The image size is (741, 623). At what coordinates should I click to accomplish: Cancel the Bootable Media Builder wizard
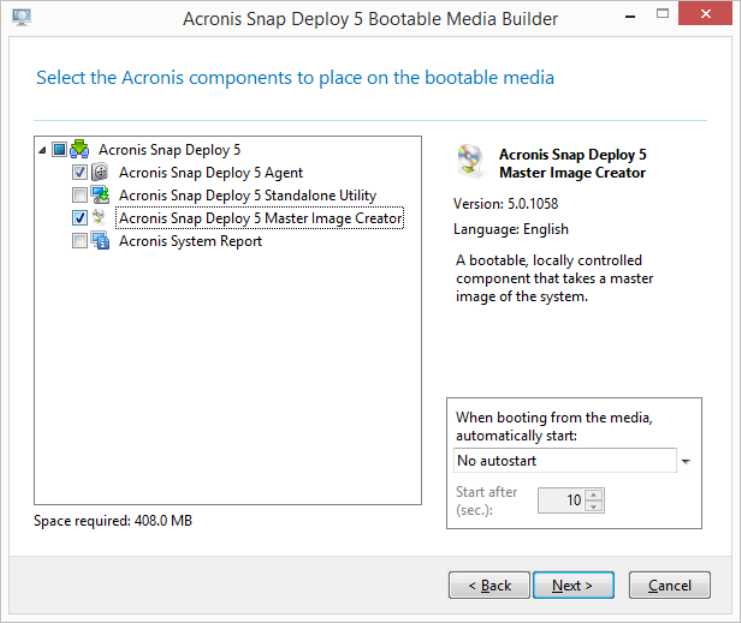point(670,585)
